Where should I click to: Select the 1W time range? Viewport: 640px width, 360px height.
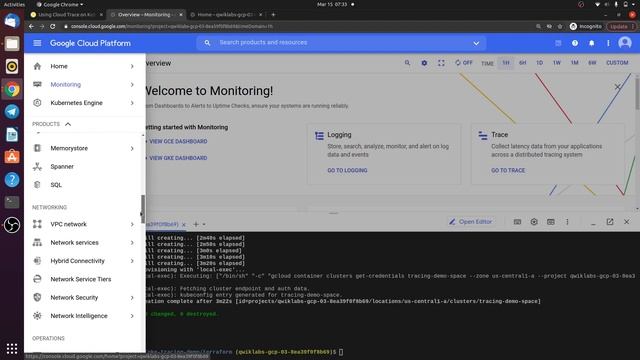(557, 63)
